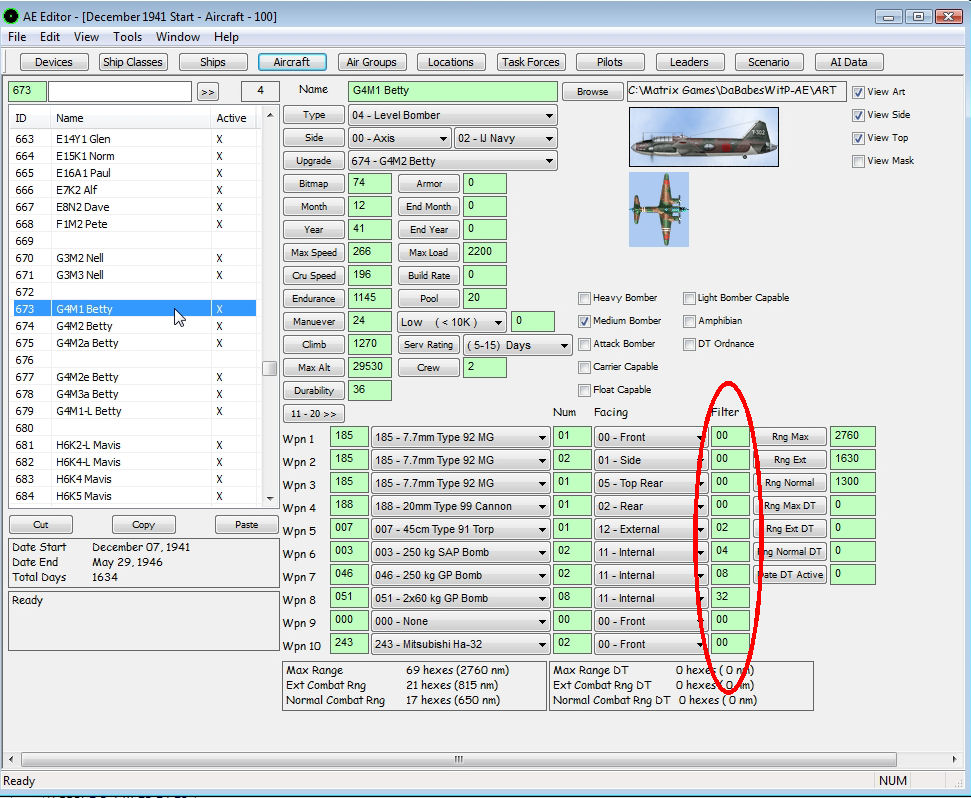Click the Browse button next to the art path
971x798 pixels.
coord(591,90)
